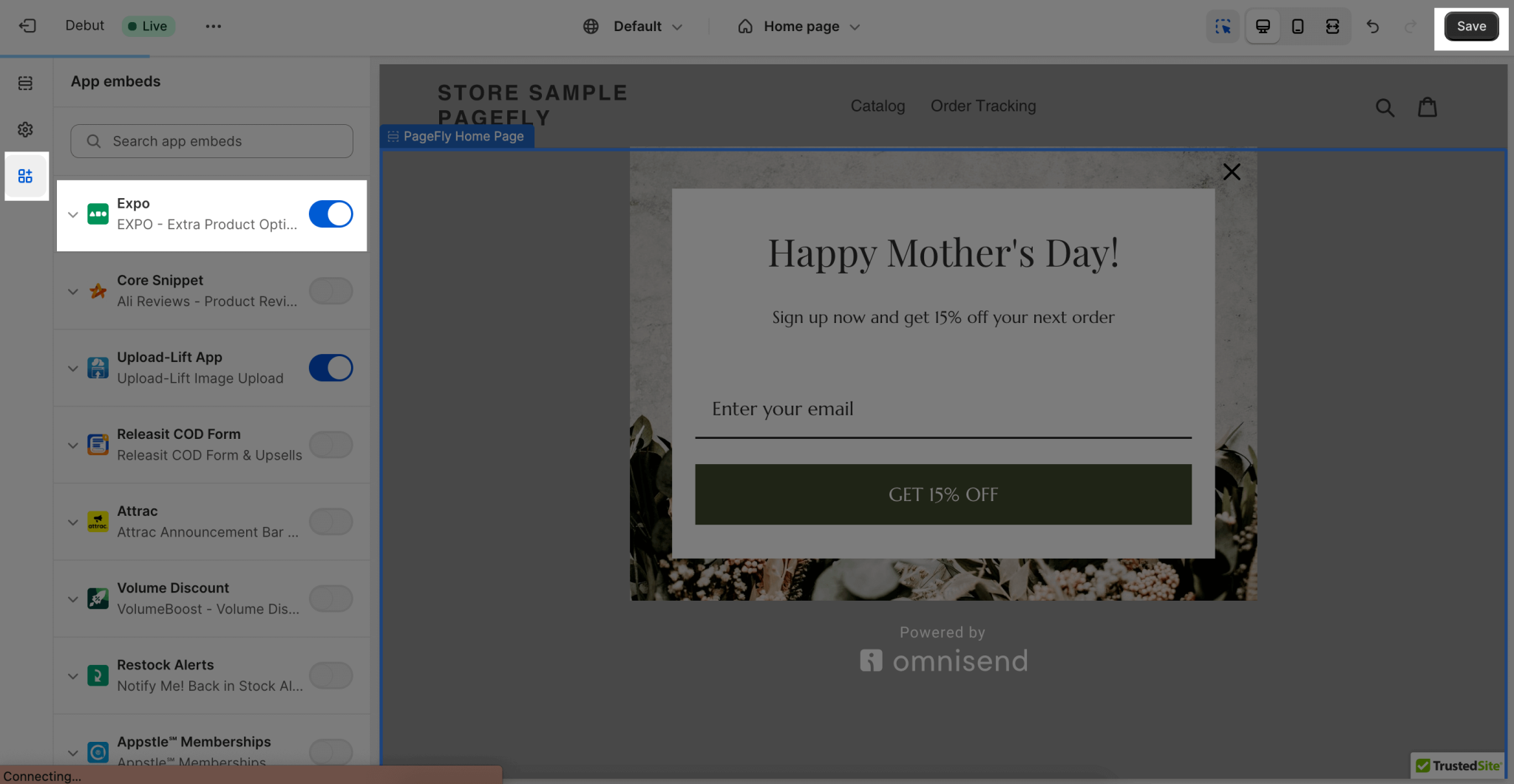Expand the Releasit COD Form chevron
This screenshot has height=784, width=1514.
point(72,446)
